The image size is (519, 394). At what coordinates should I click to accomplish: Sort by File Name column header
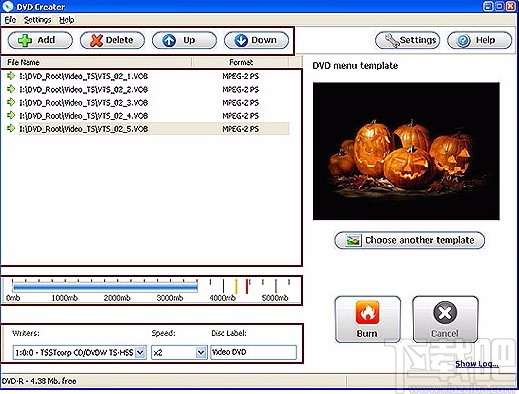[96, 62]
